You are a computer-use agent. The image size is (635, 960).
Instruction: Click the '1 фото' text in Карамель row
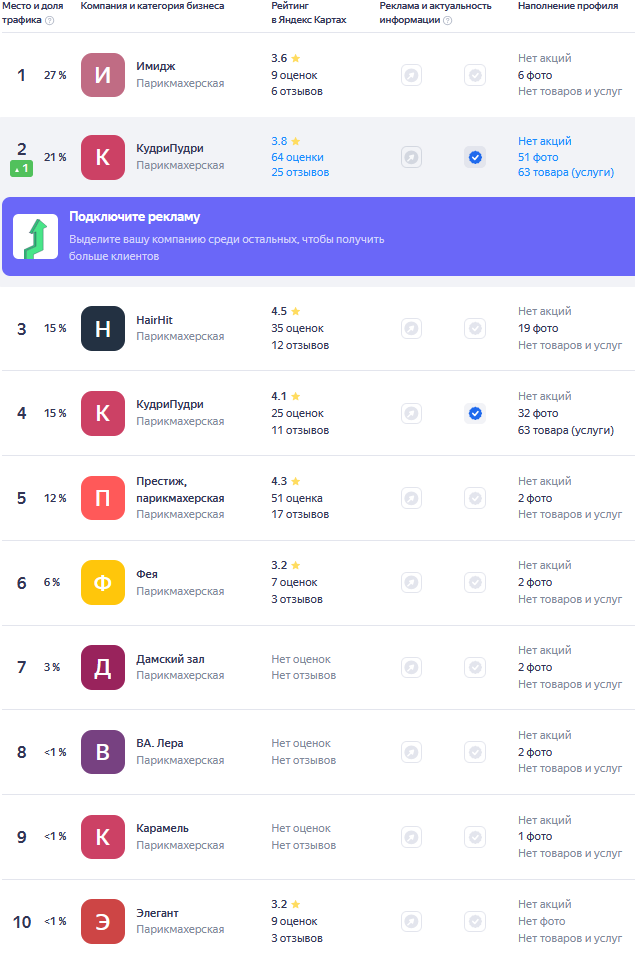coord(535,836)
